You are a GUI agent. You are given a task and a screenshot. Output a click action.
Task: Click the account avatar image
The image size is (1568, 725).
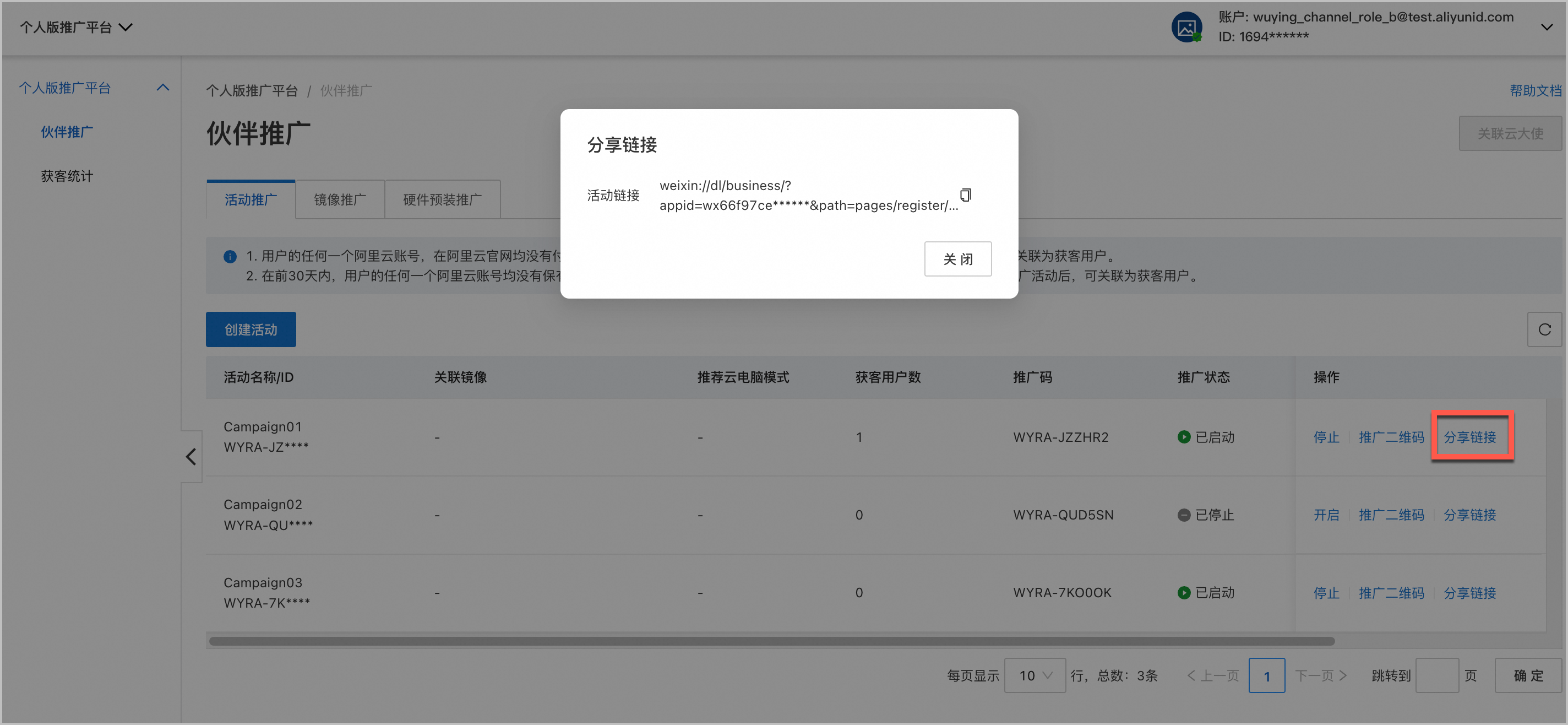(1186, 27)
